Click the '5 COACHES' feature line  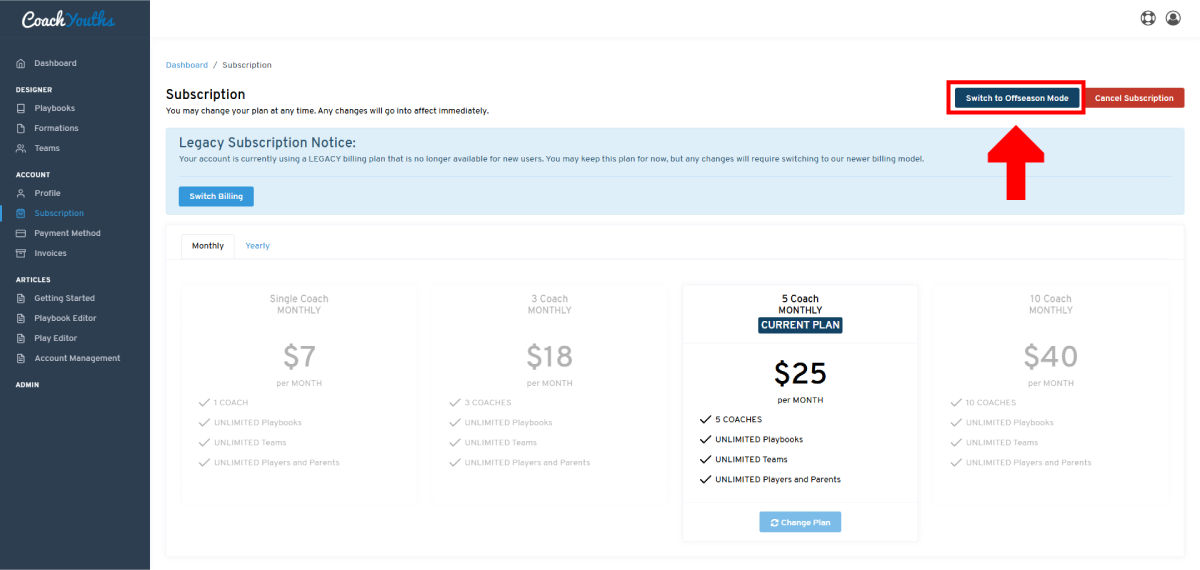click(731, 419)
